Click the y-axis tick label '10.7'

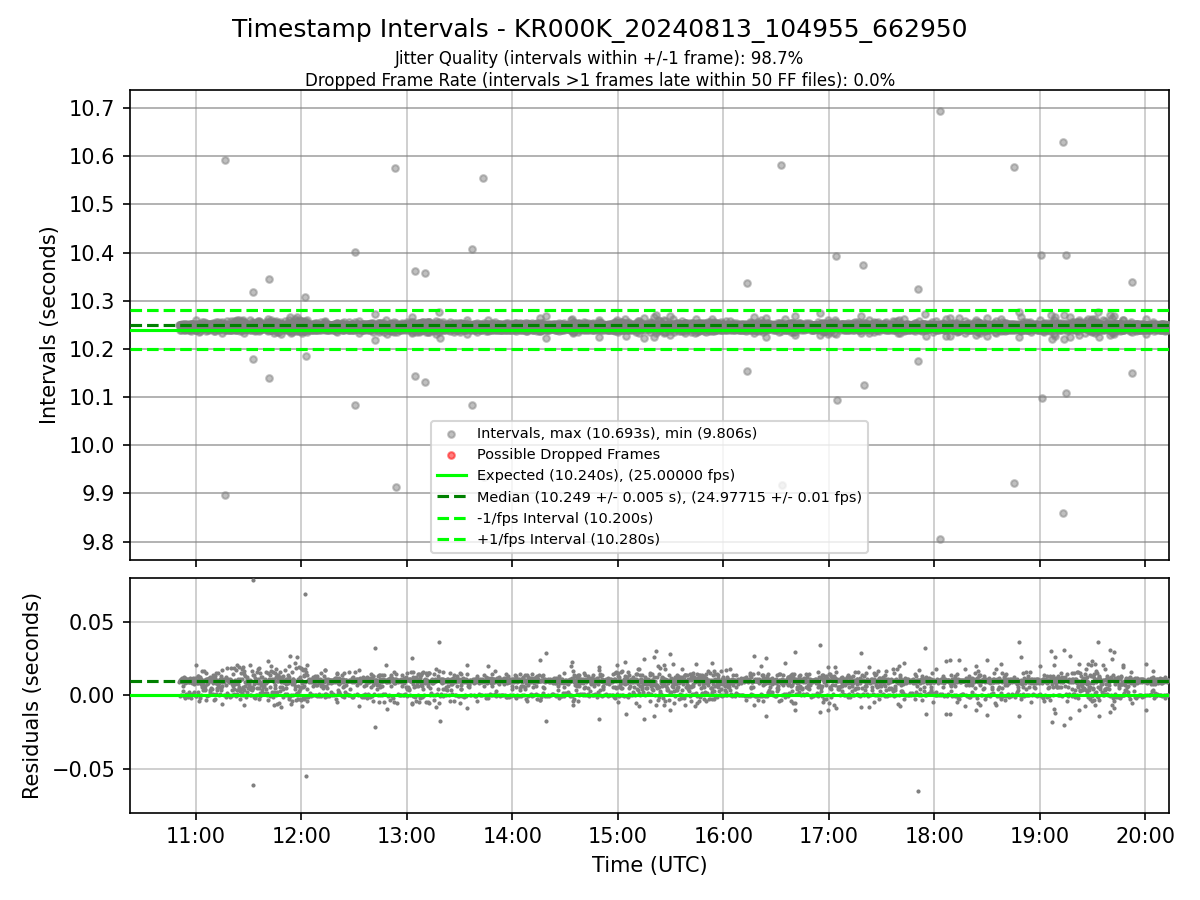93,108
